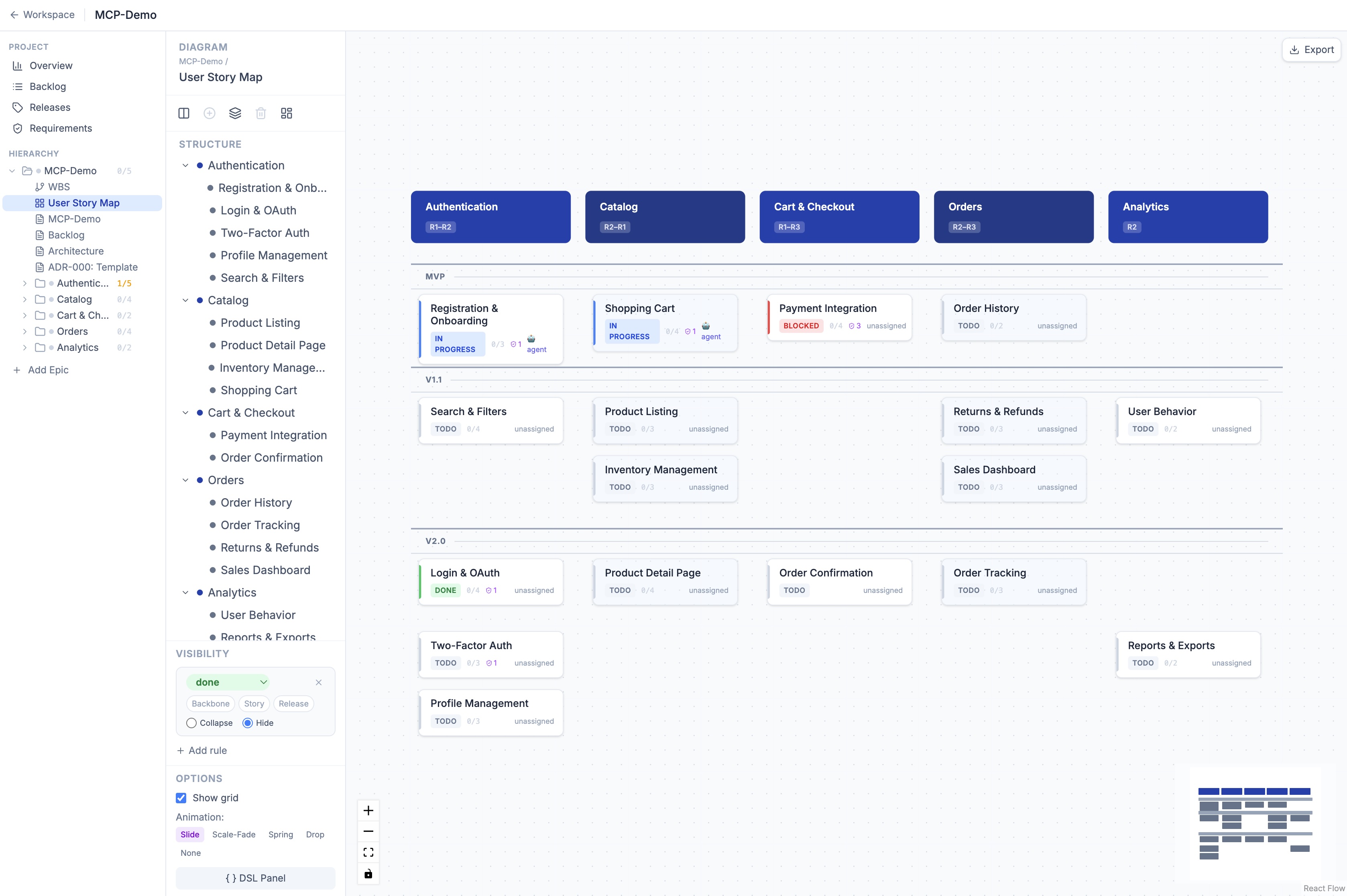The height and width of the screenshot is (896, 1347).
Task: Toggle the Release scope chip
Action: point(294,703)
